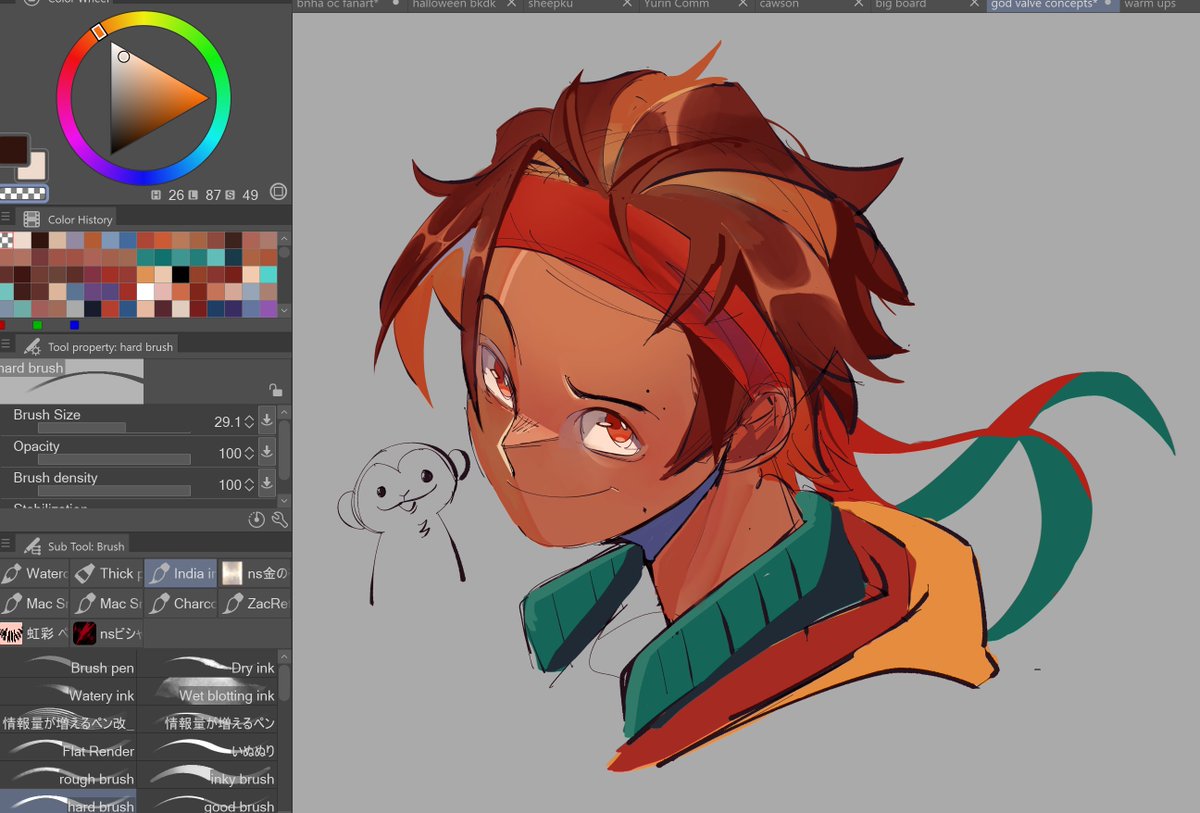Choose the いぬぬり sub tool
The image size is (1200, 813).
(207, 747)
